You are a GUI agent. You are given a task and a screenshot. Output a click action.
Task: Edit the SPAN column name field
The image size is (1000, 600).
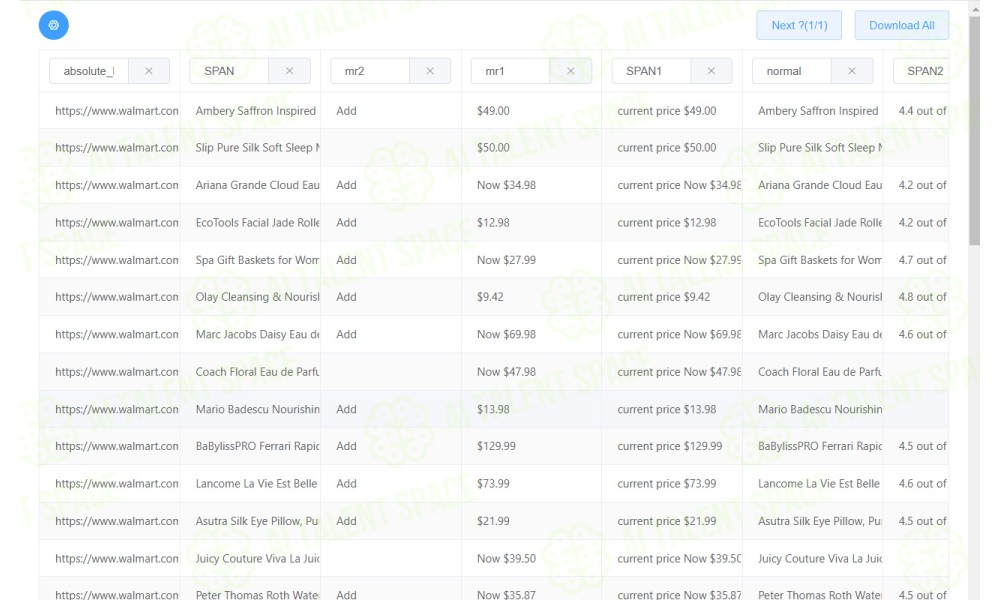(x=230, y=71)
